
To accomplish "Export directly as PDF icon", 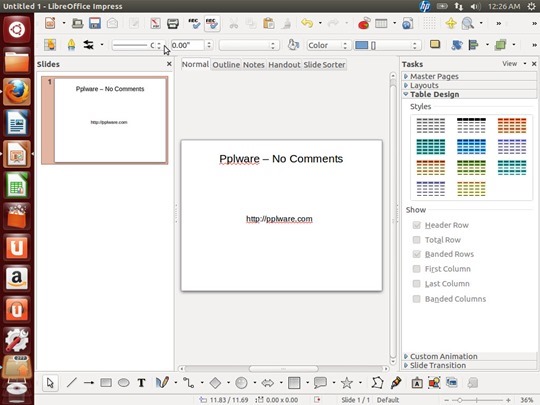I will click(155, 23).
